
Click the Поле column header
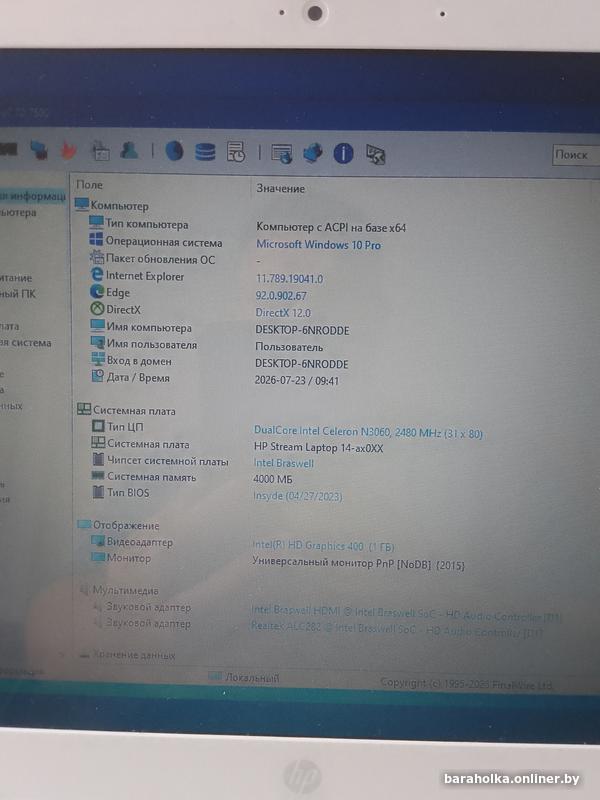[89, 185]
